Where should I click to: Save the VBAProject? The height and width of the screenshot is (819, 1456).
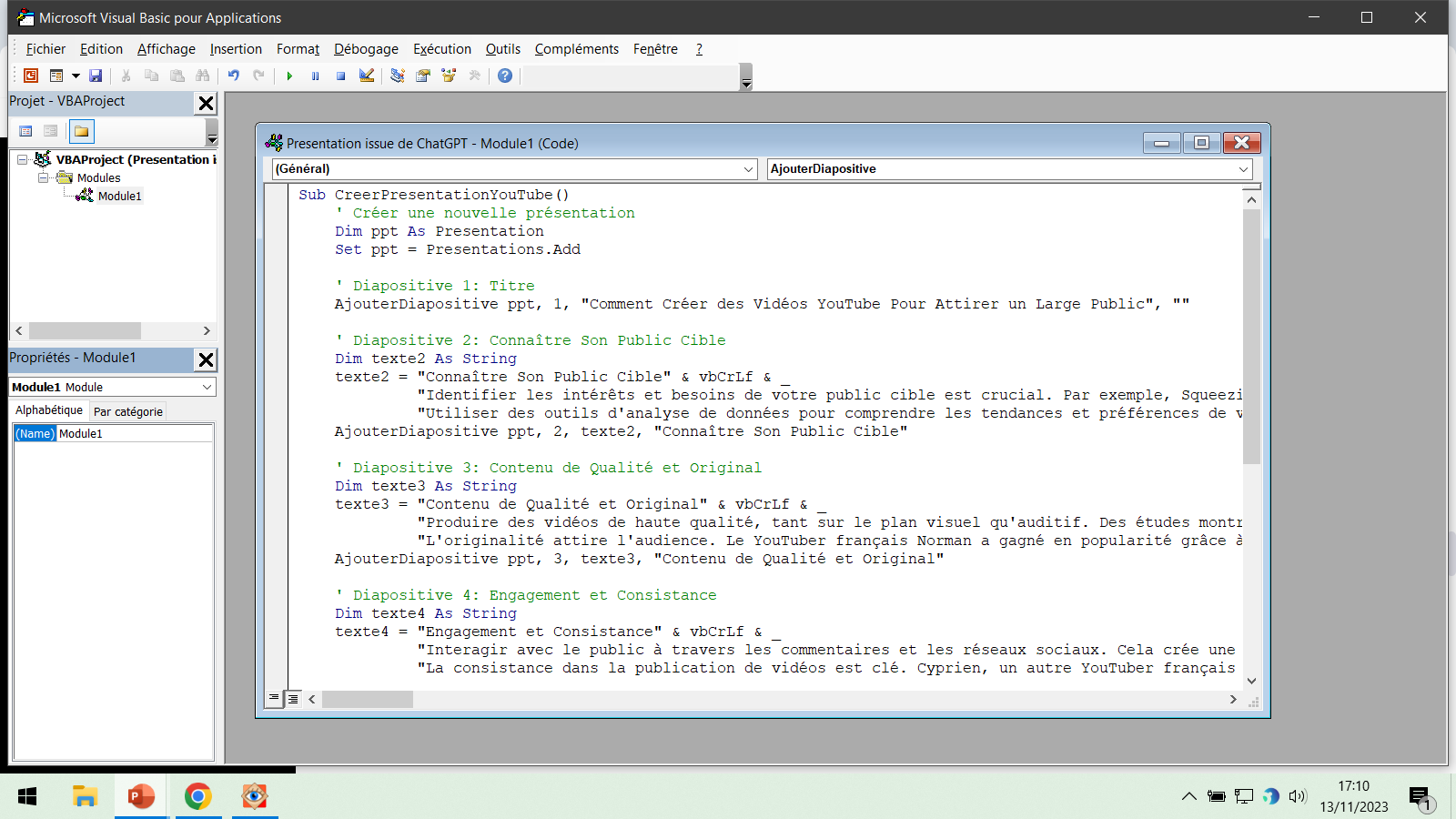click(x=96, y=76)
